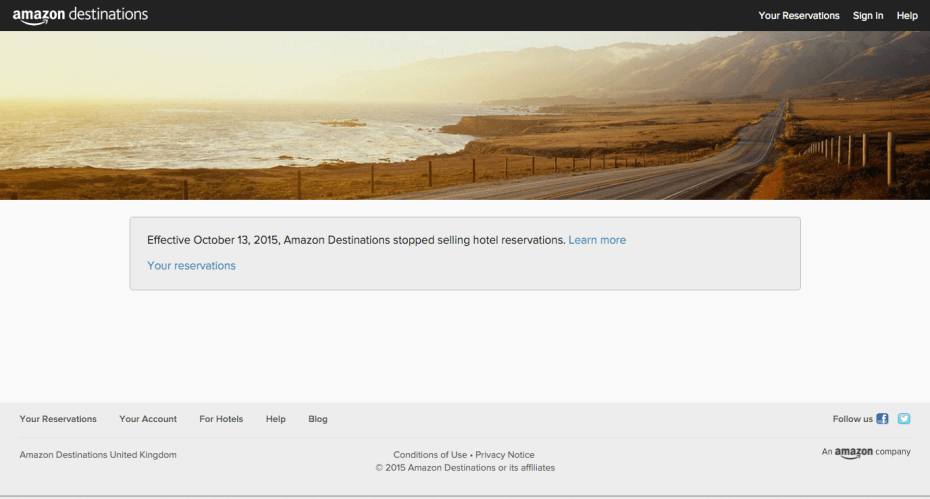The height and width of the screenshot is (499, 930).
Task: Open Help in the top navigation bar
Action: point(907,16)
